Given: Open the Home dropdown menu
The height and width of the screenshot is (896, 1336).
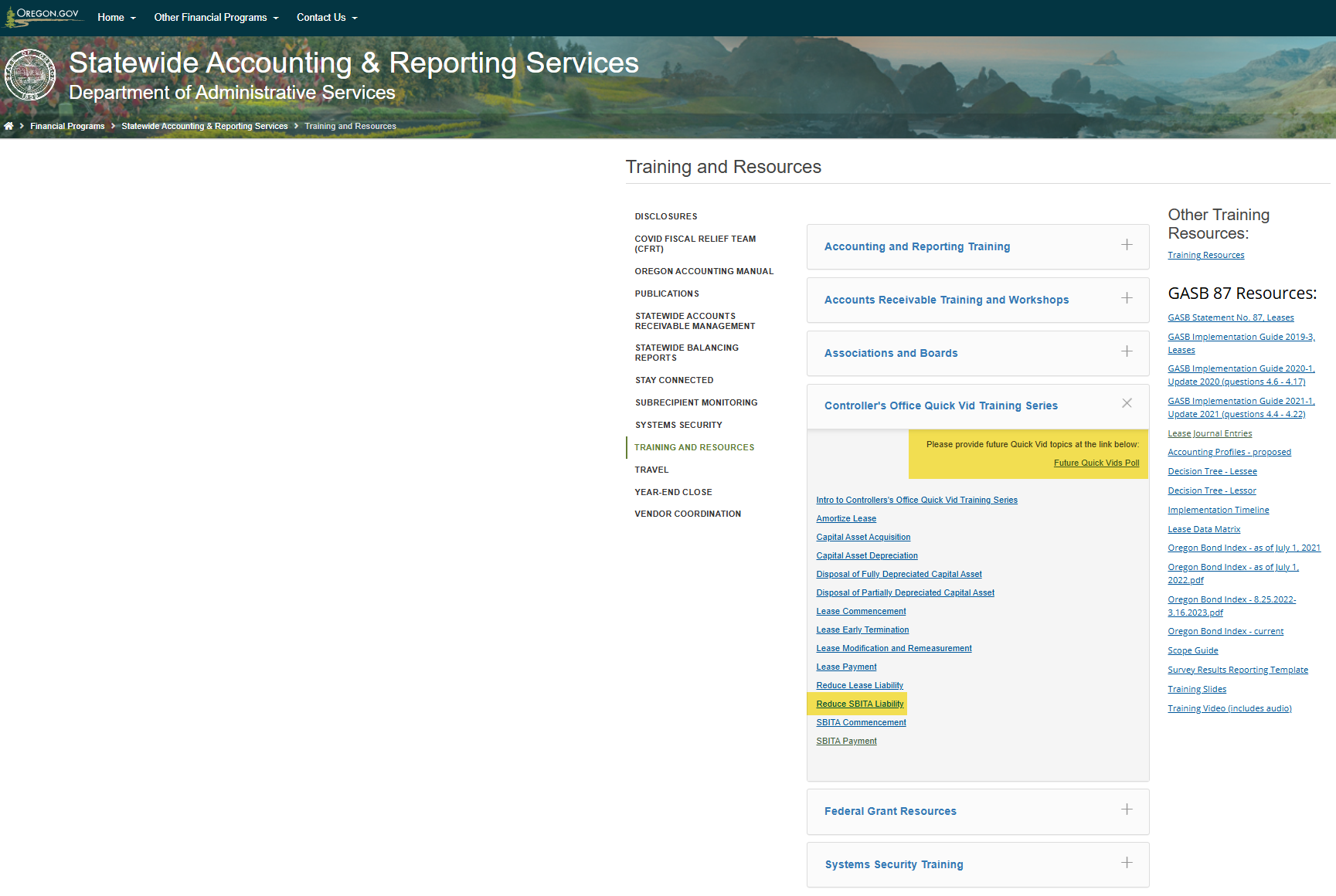Looking at the screenshot, I should (116, 18).
